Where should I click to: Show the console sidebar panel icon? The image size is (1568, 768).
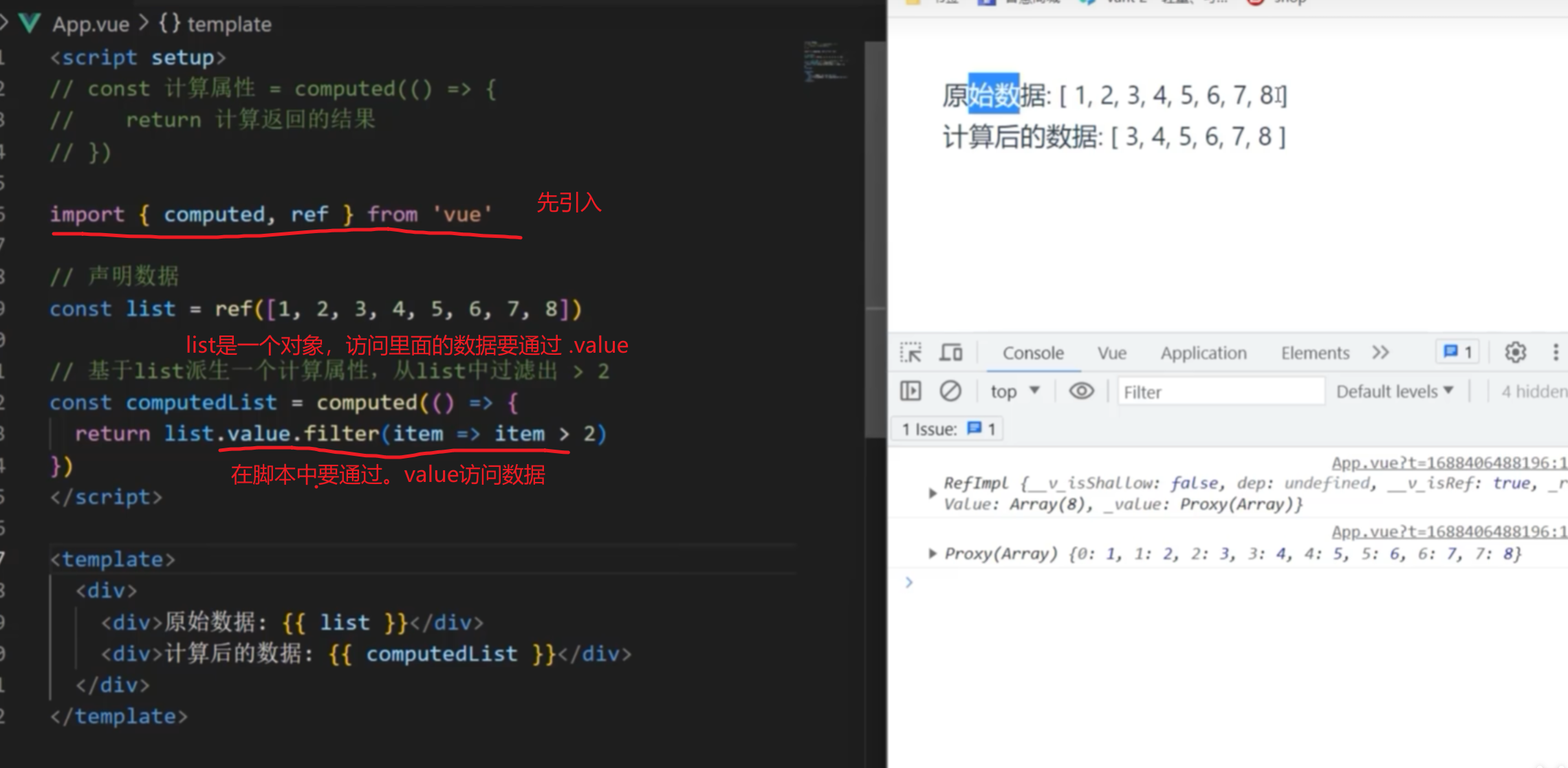[911, 391]
